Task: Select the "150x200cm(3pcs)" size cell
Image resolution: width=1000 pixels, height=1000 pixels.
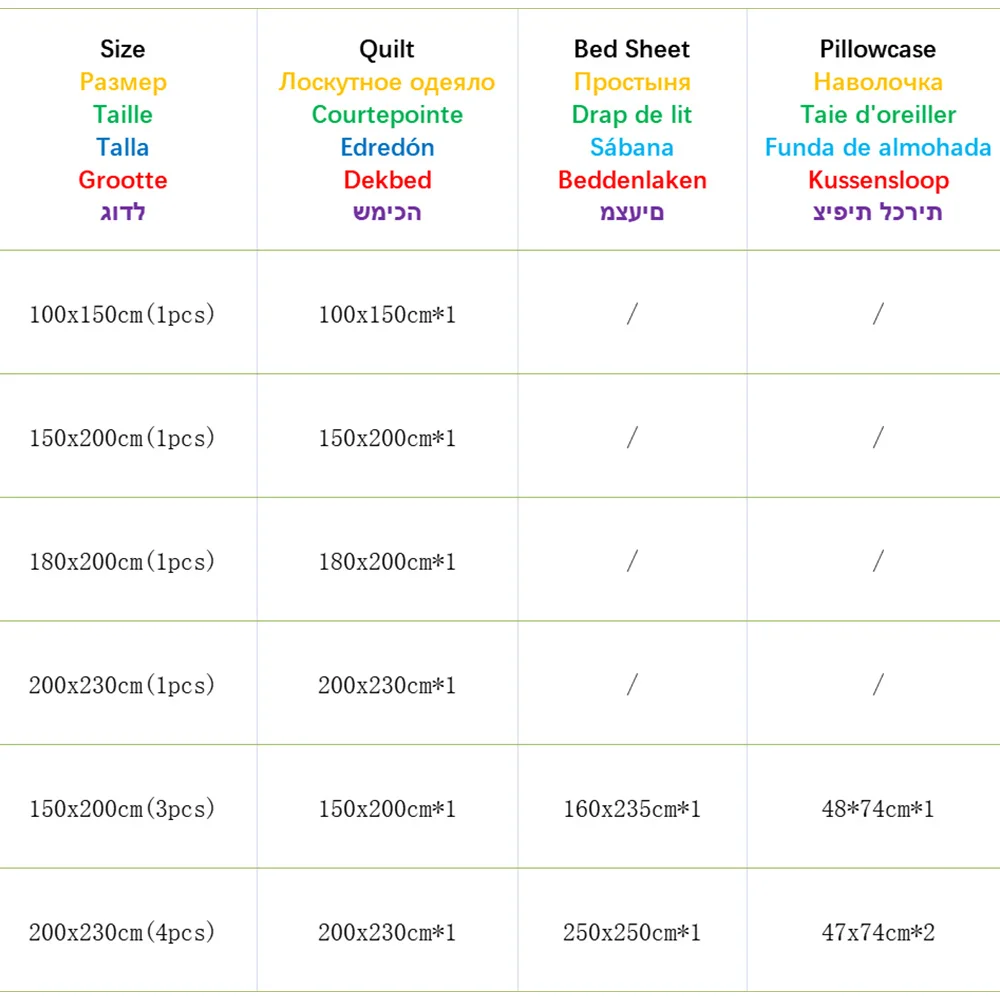Action: coord(122,809)
